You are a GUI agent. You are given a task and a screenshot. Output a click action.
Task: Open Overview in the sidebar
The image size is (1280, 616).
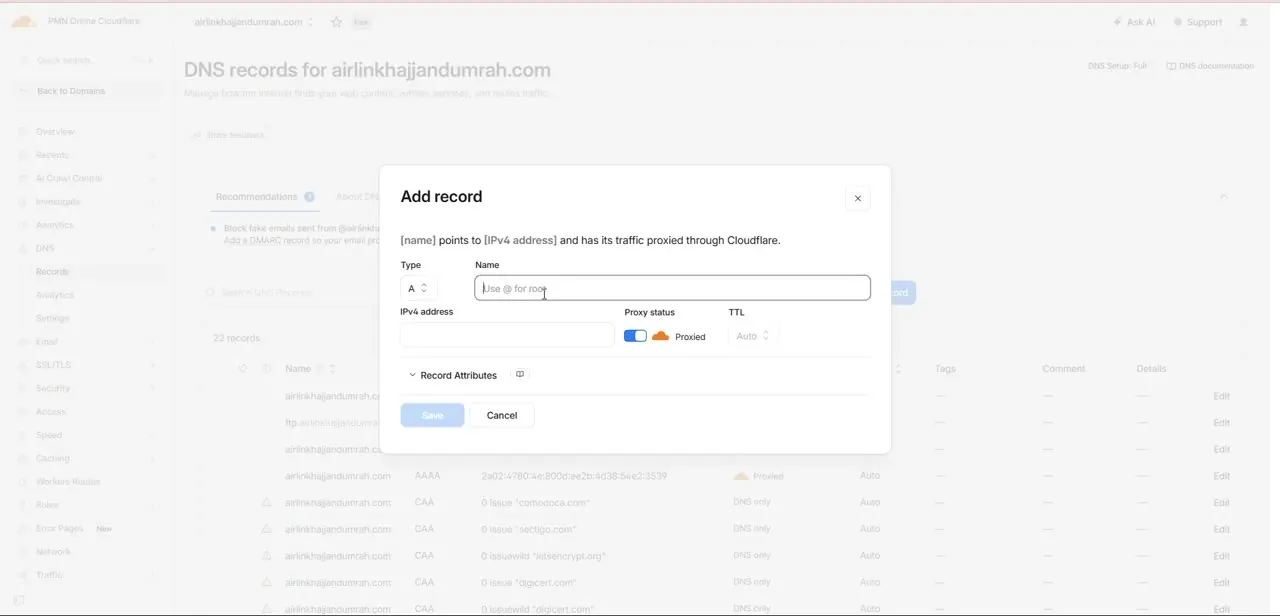(x=55, y=132)
